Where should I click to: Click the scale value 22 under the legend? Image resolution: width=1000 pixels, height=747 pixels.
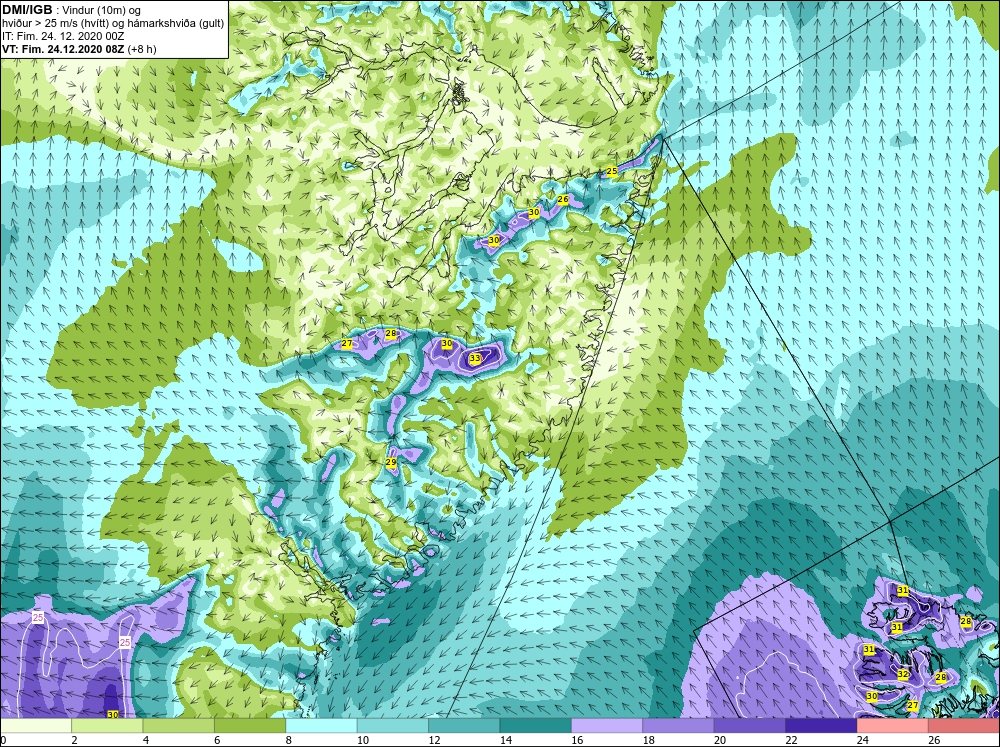[x=791, y=740]
